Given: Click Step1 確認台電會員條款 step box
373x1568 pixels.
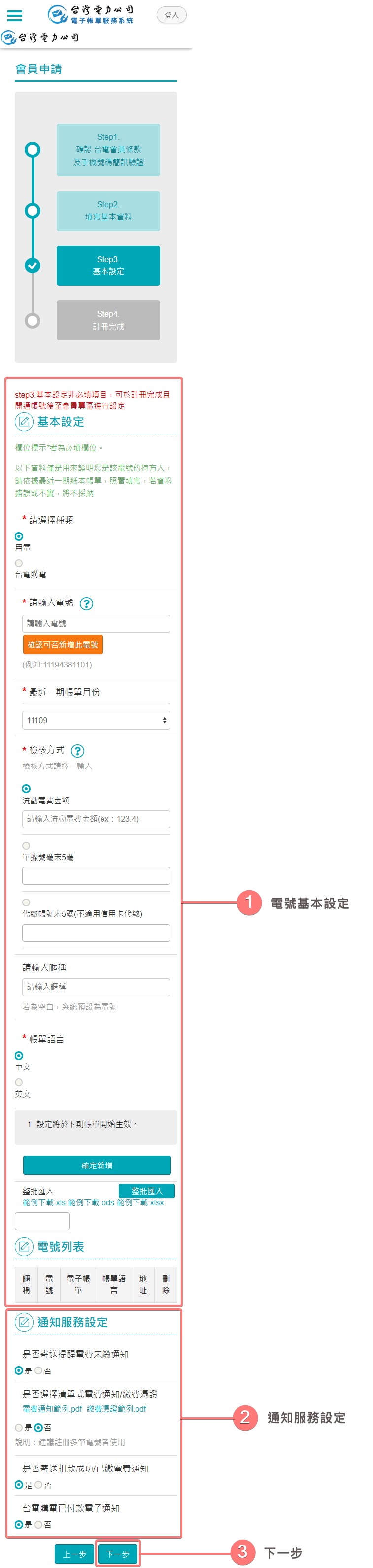Looking at the screenshot, I should tap(108, 150).
